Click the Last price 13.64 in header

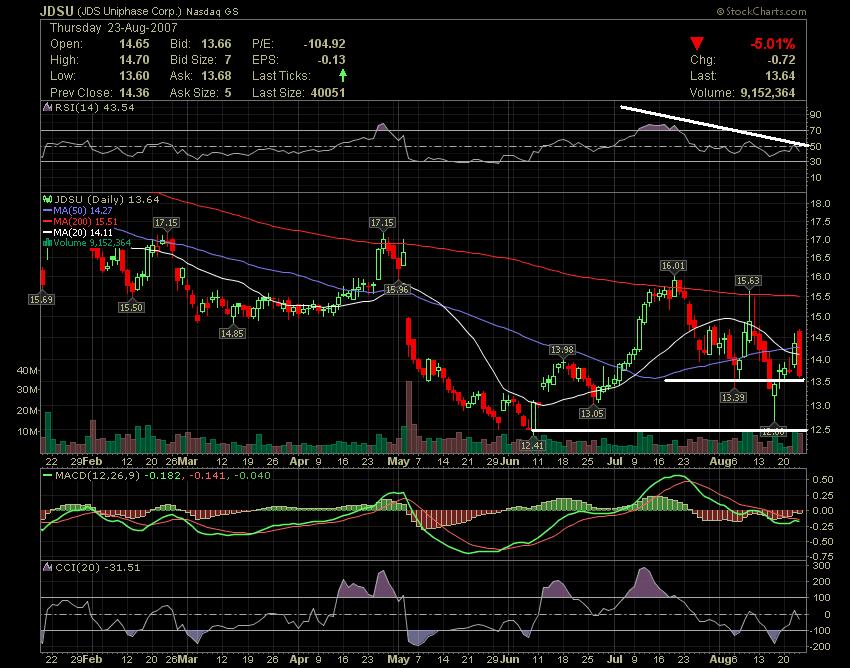(x=780, y=76)
